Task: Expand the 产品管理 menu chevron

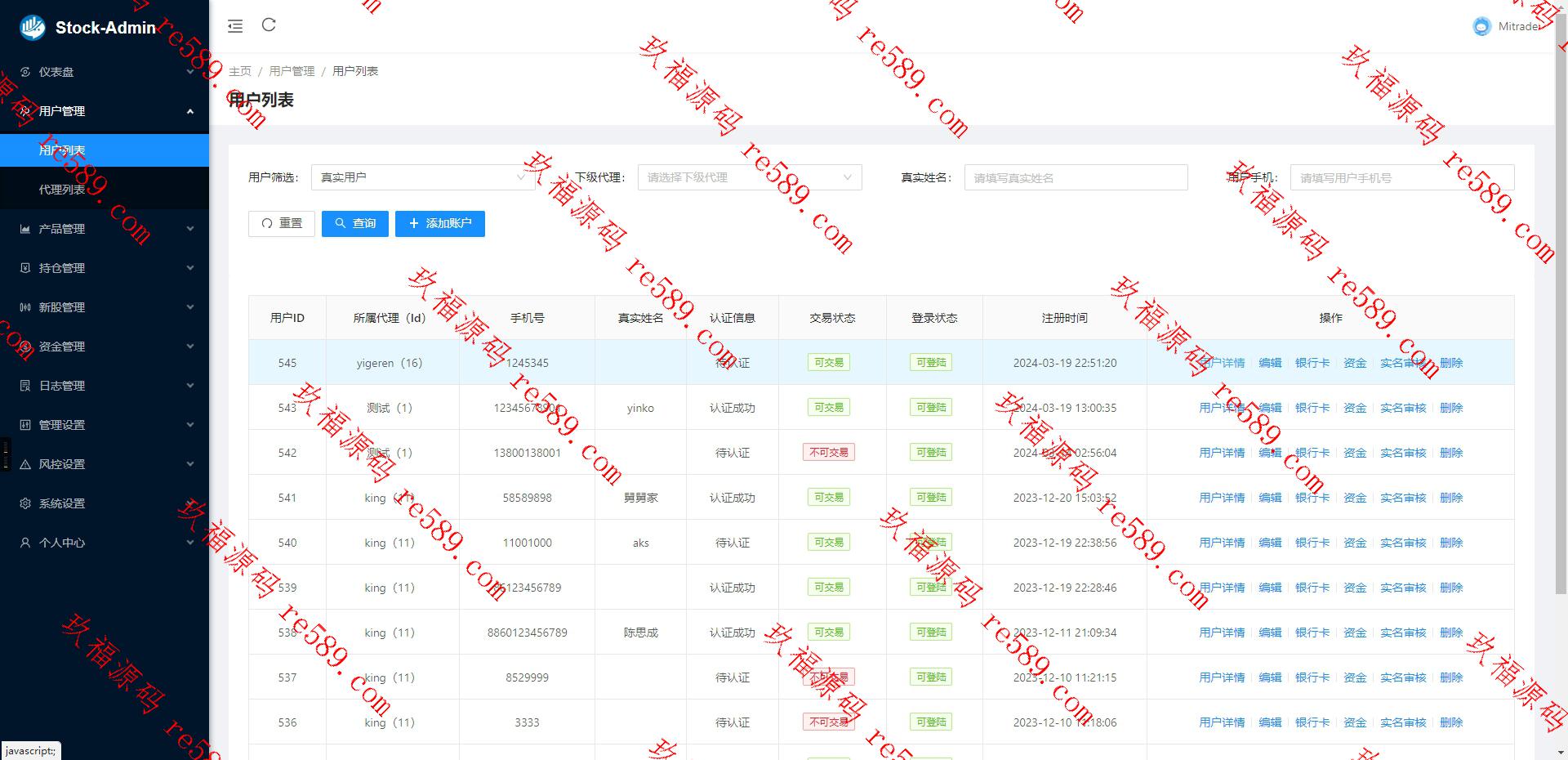Action: pos(190,229)
